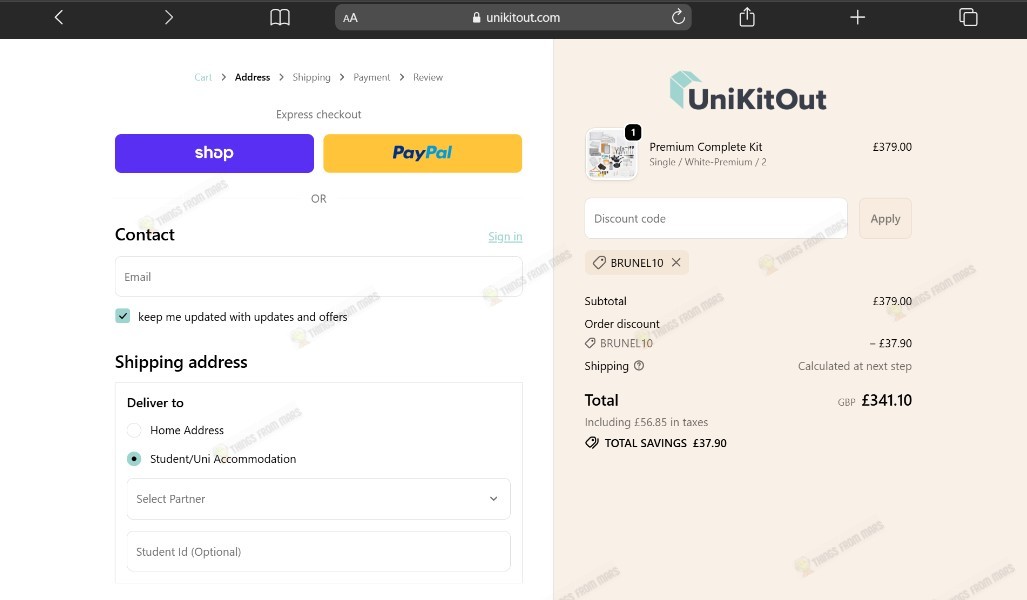
Task: Expand the Select Partner dropdown
Action: pyautogui.click(x=318, y=498)
